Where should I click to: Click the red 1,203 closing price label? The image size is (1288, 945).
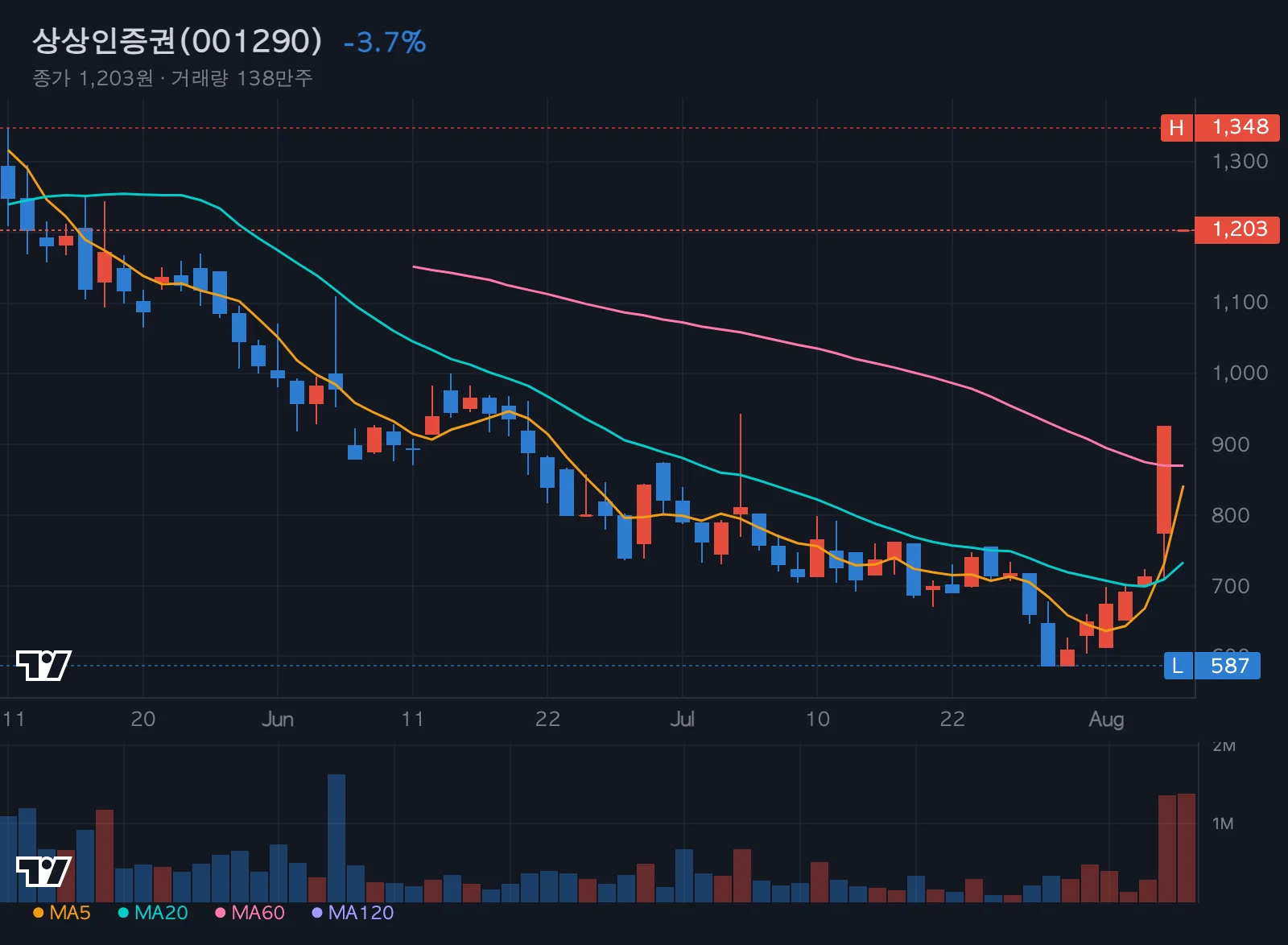point(1238,230)
